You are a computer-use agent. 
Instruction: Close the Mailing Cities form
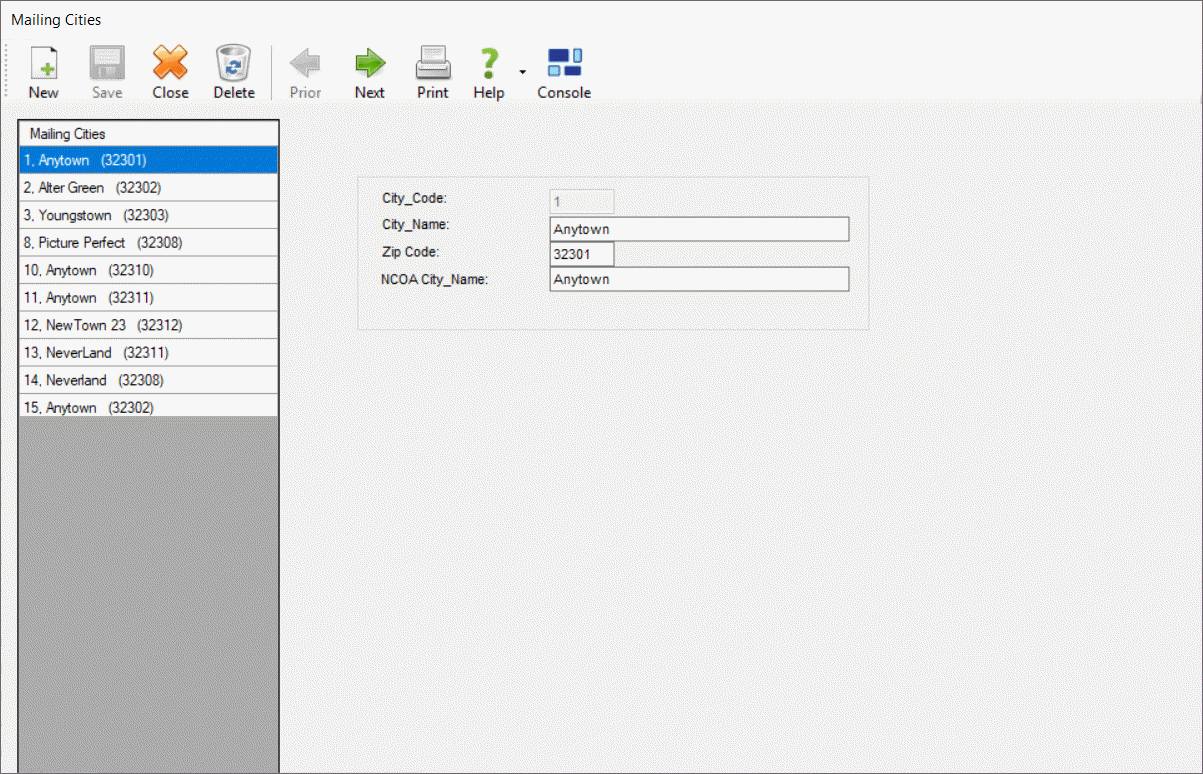pyautogui.click(x=170, y=73)
